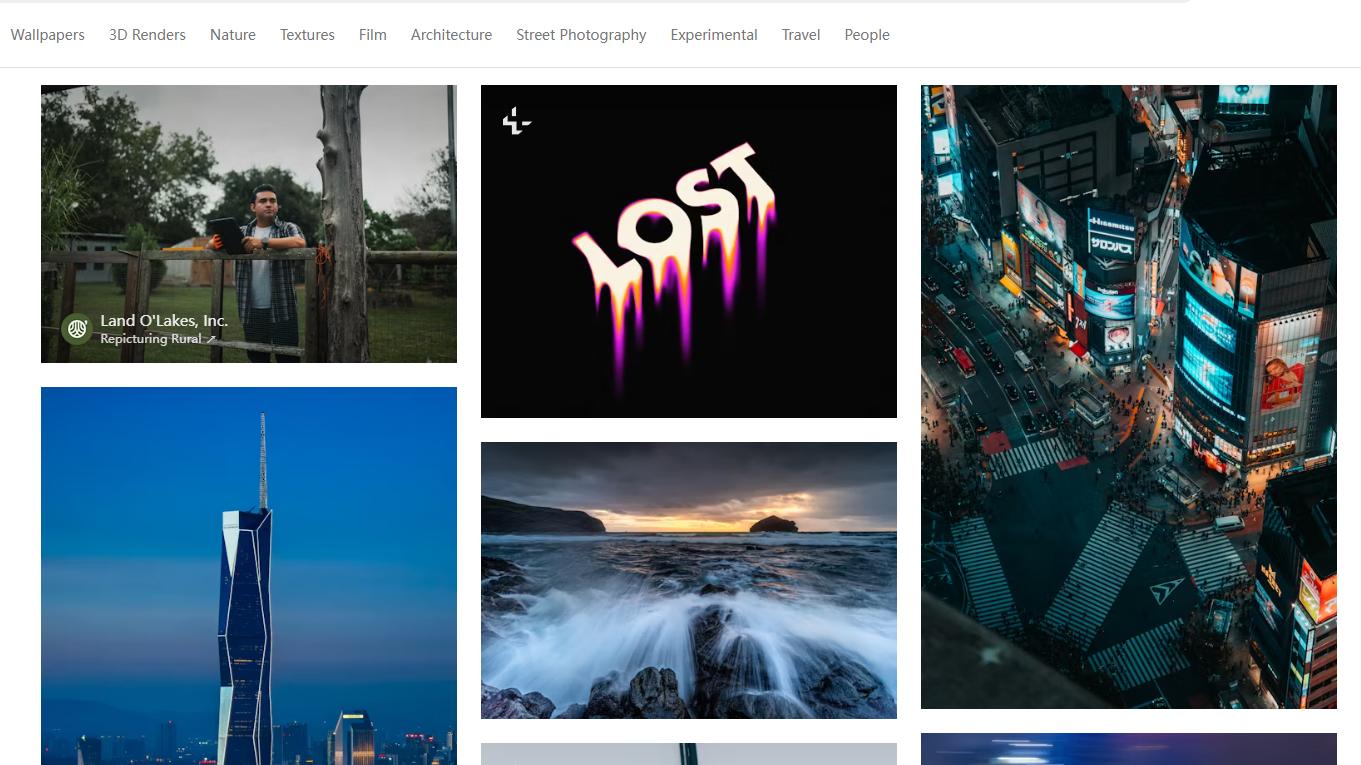Visit the Land O'Lakes, Inc. sponsor link
This screenshot has width=1361, height=765.
pyautogui.click(x=164, y=321)
